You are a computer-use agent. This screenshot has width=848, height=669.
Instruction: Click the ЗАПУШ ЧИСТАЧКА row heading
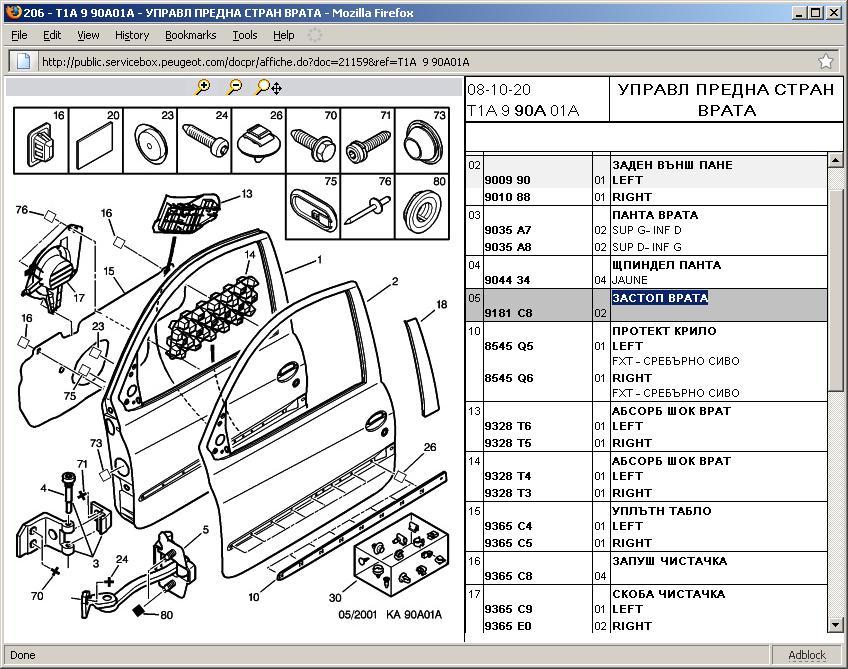670,561
